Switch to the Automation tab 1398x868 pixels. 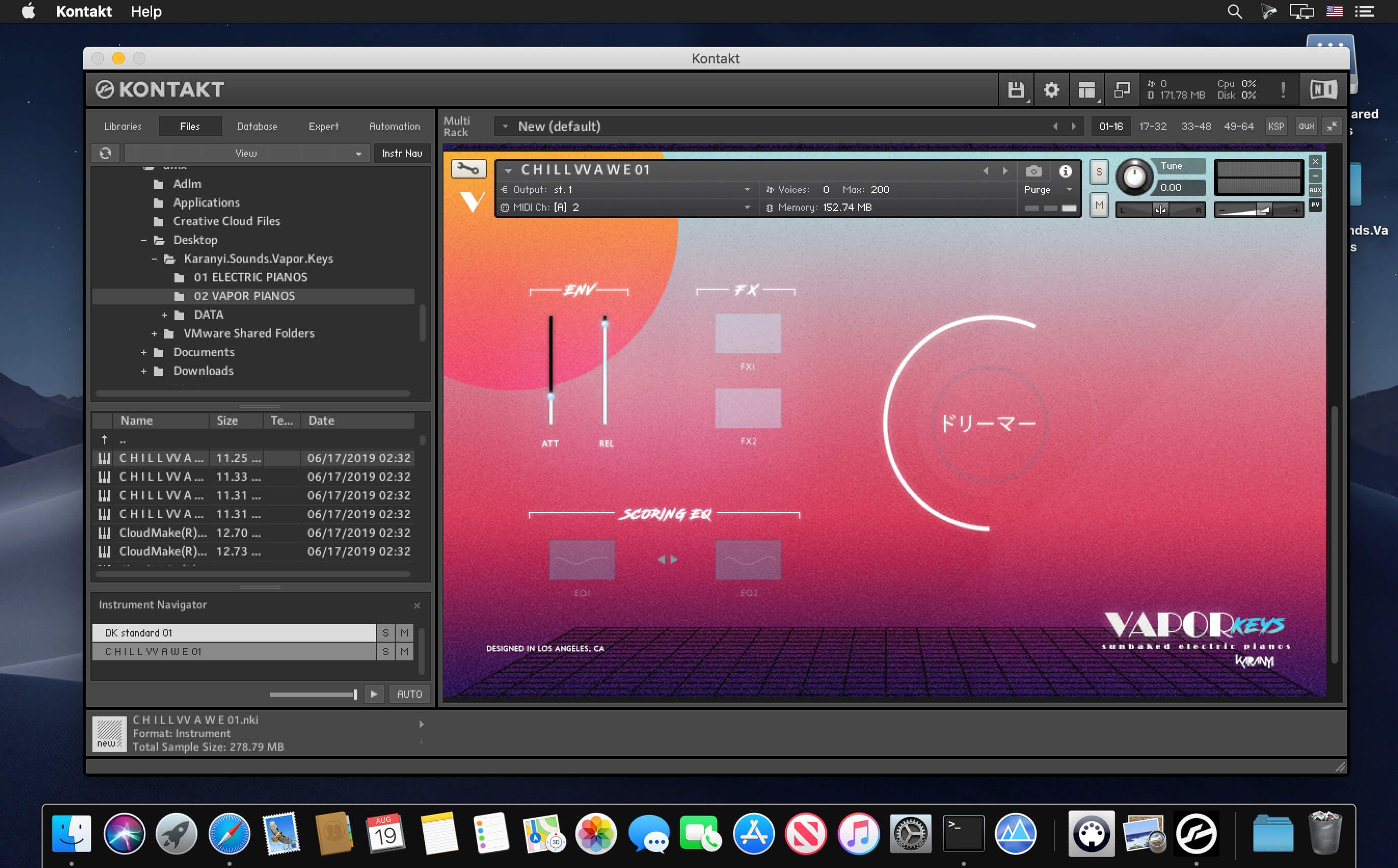click(394, 126)
